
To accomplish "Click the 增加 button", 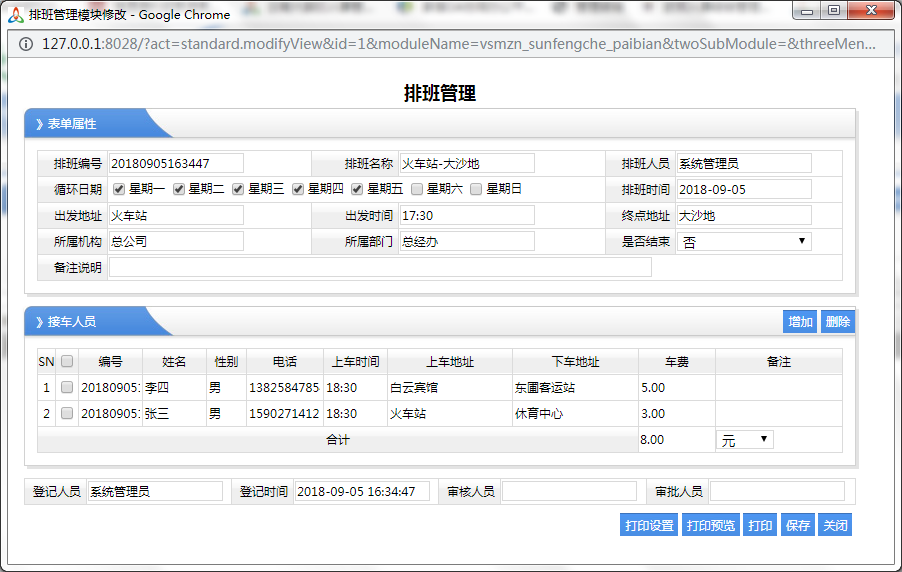I will click(x=800, y=322).
